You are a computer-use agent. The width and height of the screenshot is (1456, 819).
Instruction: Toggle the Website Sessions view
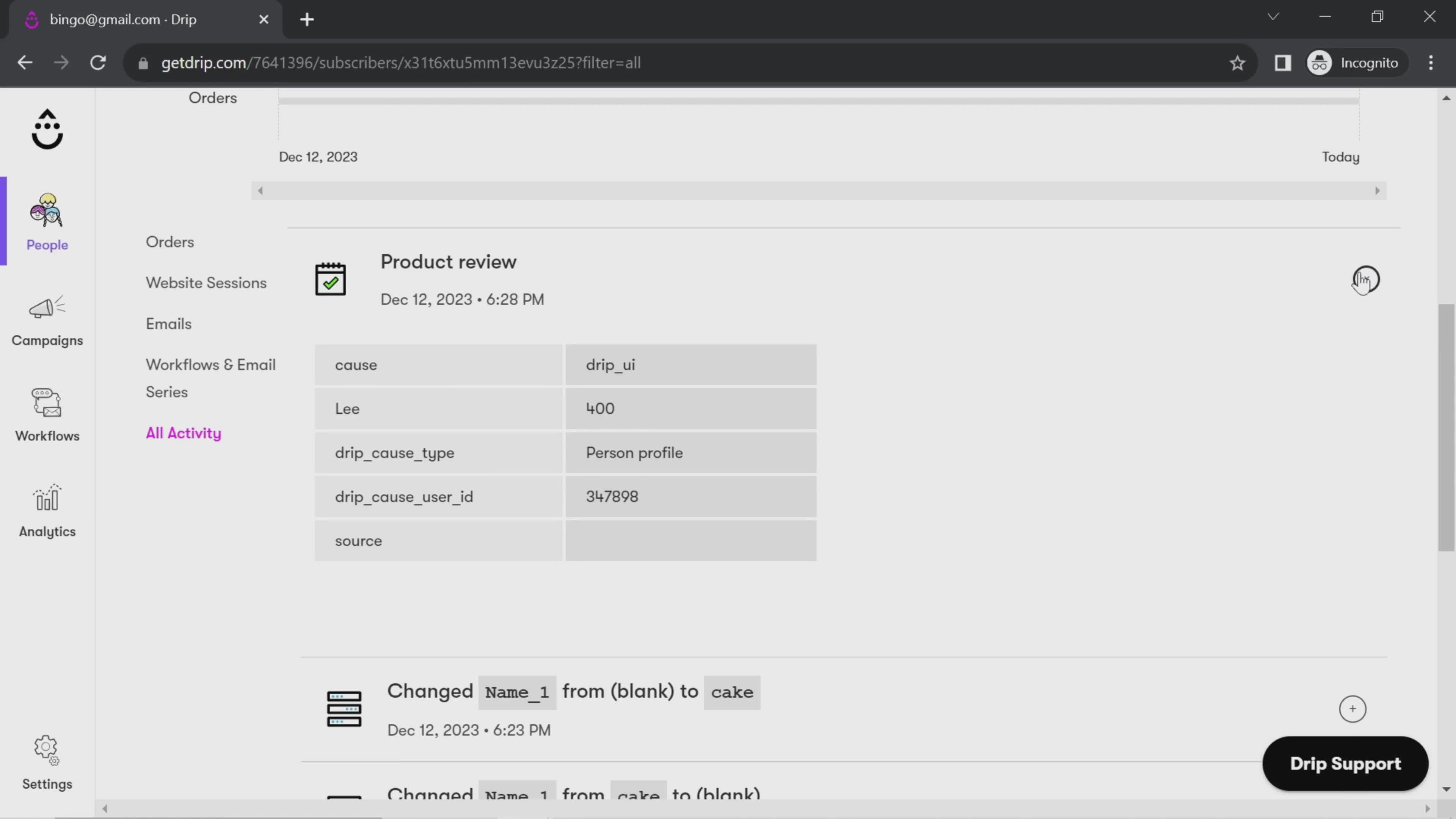point(205,283)
